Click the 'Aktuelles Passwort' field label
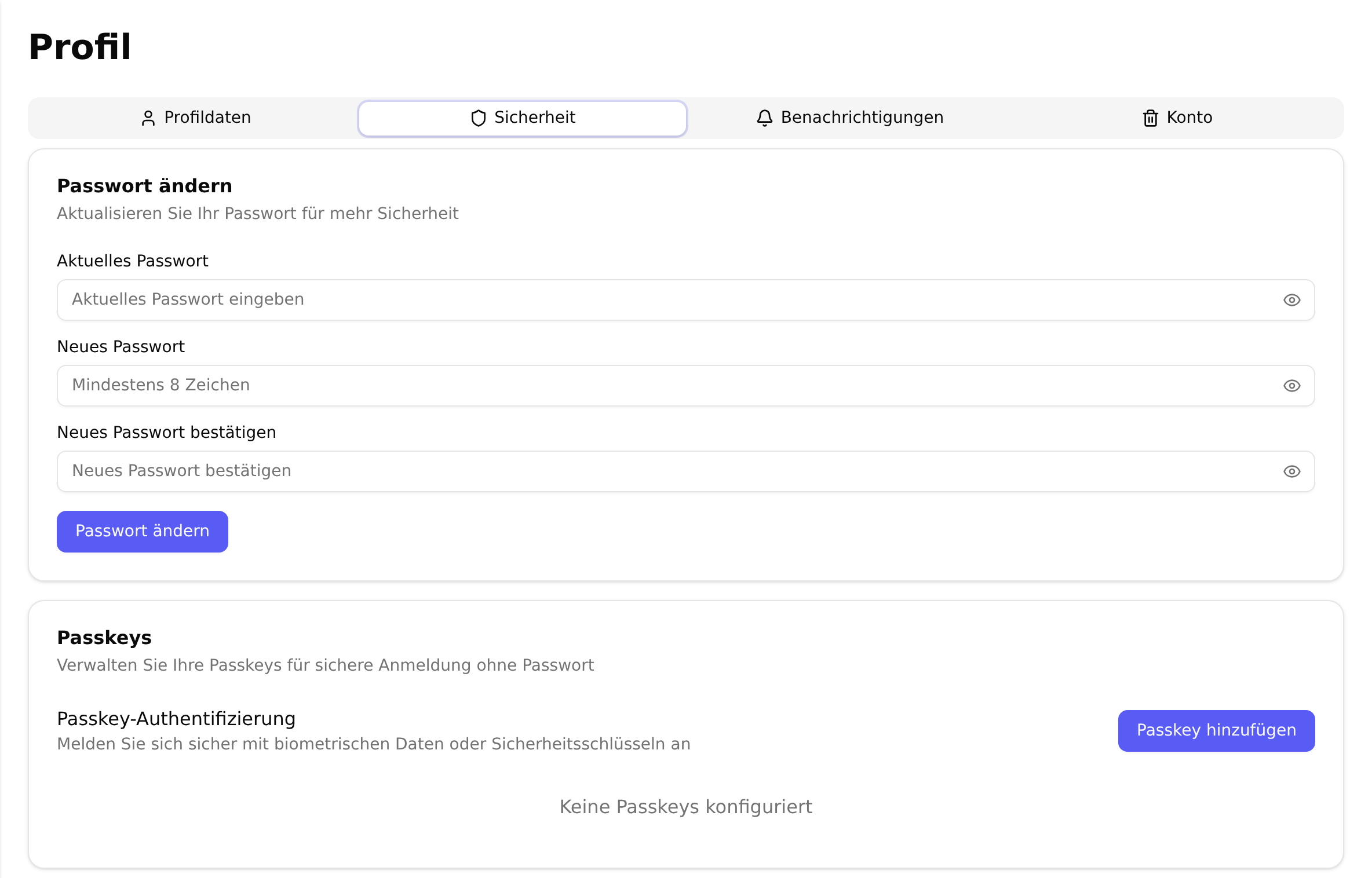1372x878 pixels. click(133, 261)
